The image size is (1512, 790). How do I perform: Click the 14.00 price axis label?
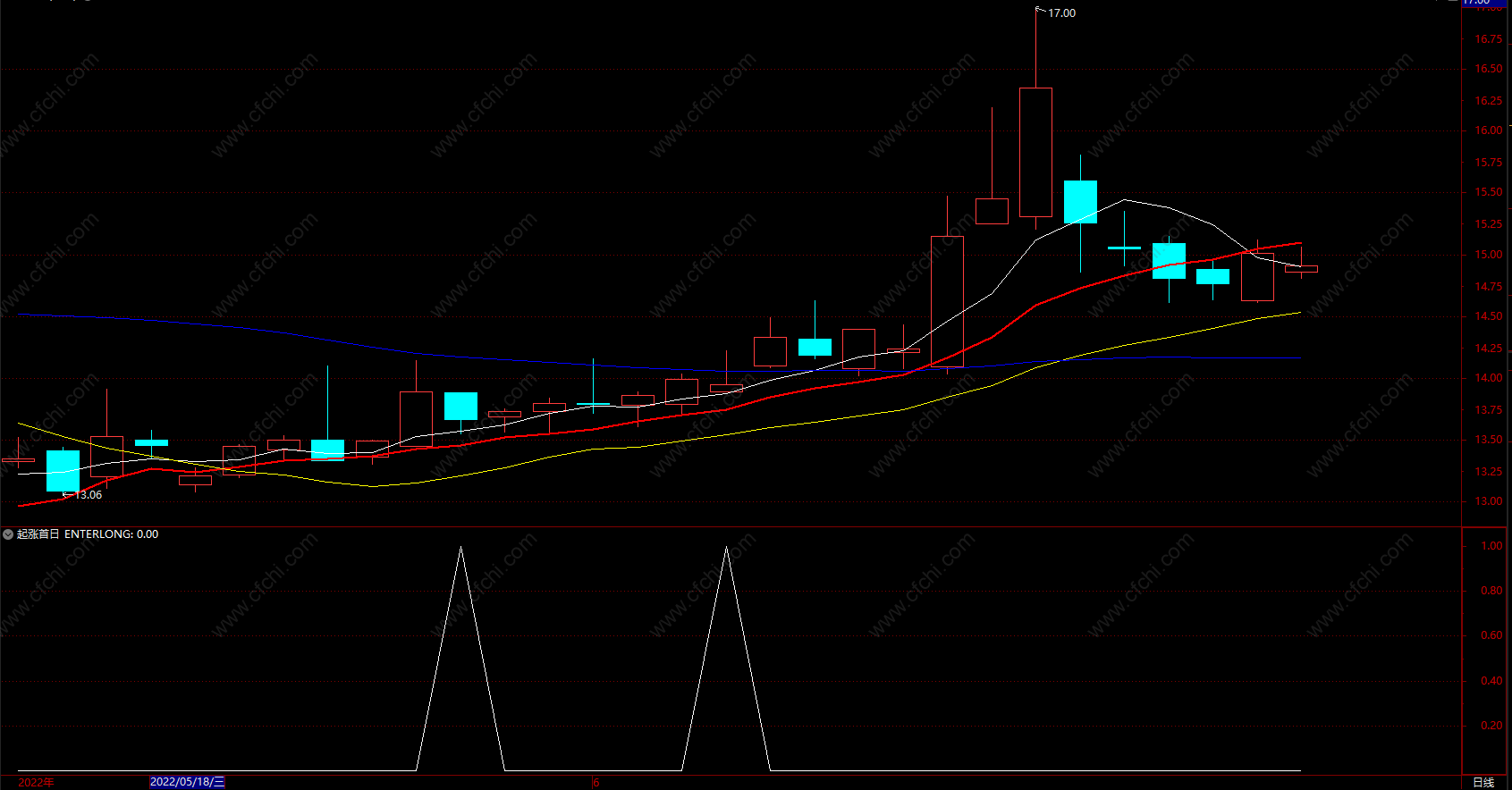[x=1488, y=378]
